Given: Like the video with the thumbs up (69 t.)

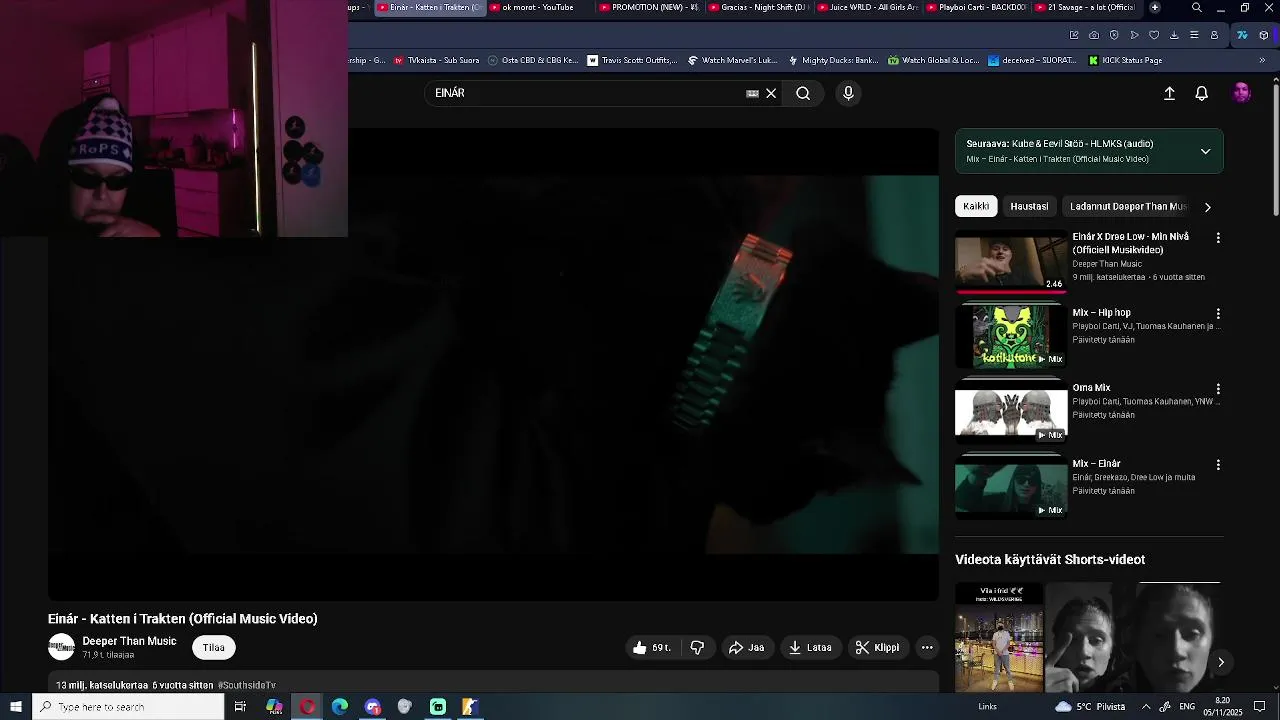Looking at the screenshot, I should click(651, 647).
